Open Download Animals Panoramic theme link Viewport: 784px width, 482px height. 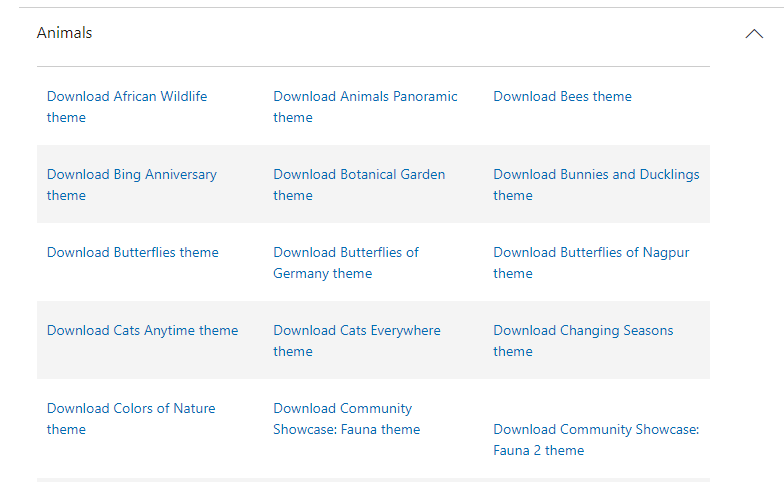365,106
